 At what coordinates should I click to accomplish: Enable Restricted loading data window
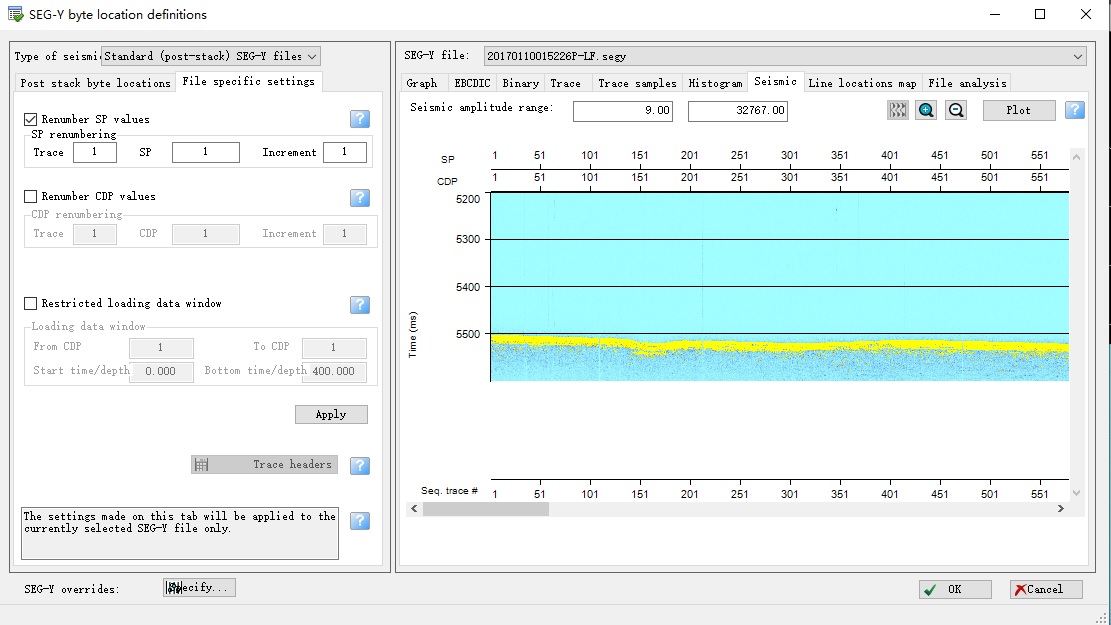(x=30, y=303)
